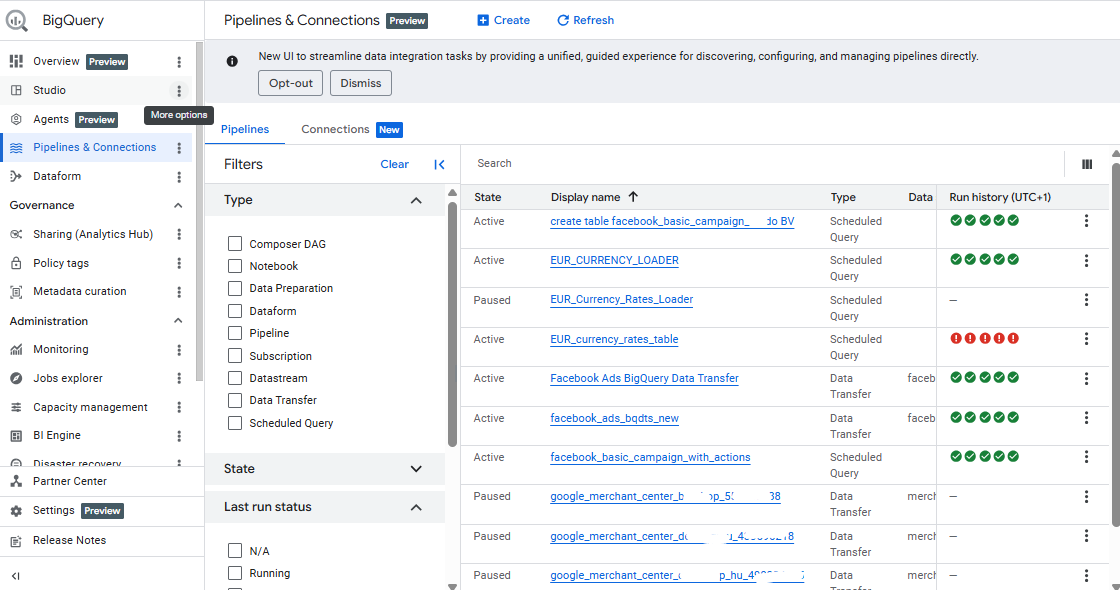
Task: Click the pipelines table vertical scrollbar
Action: tap(1116, 345)
